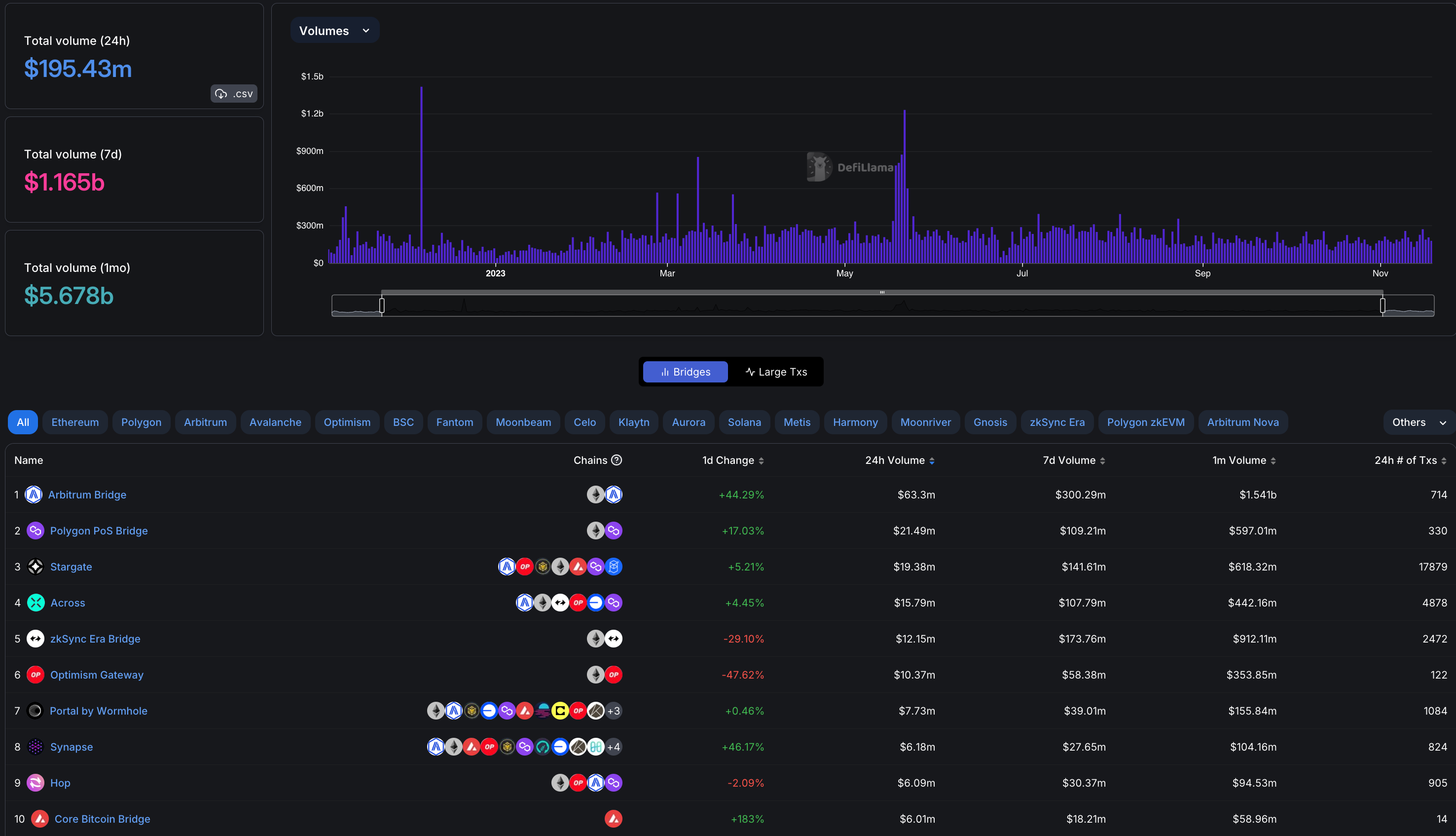Click the Arbitrum Bridge logo icon
This screenshot has width=1456, height=836.
[x=34, y=494]
